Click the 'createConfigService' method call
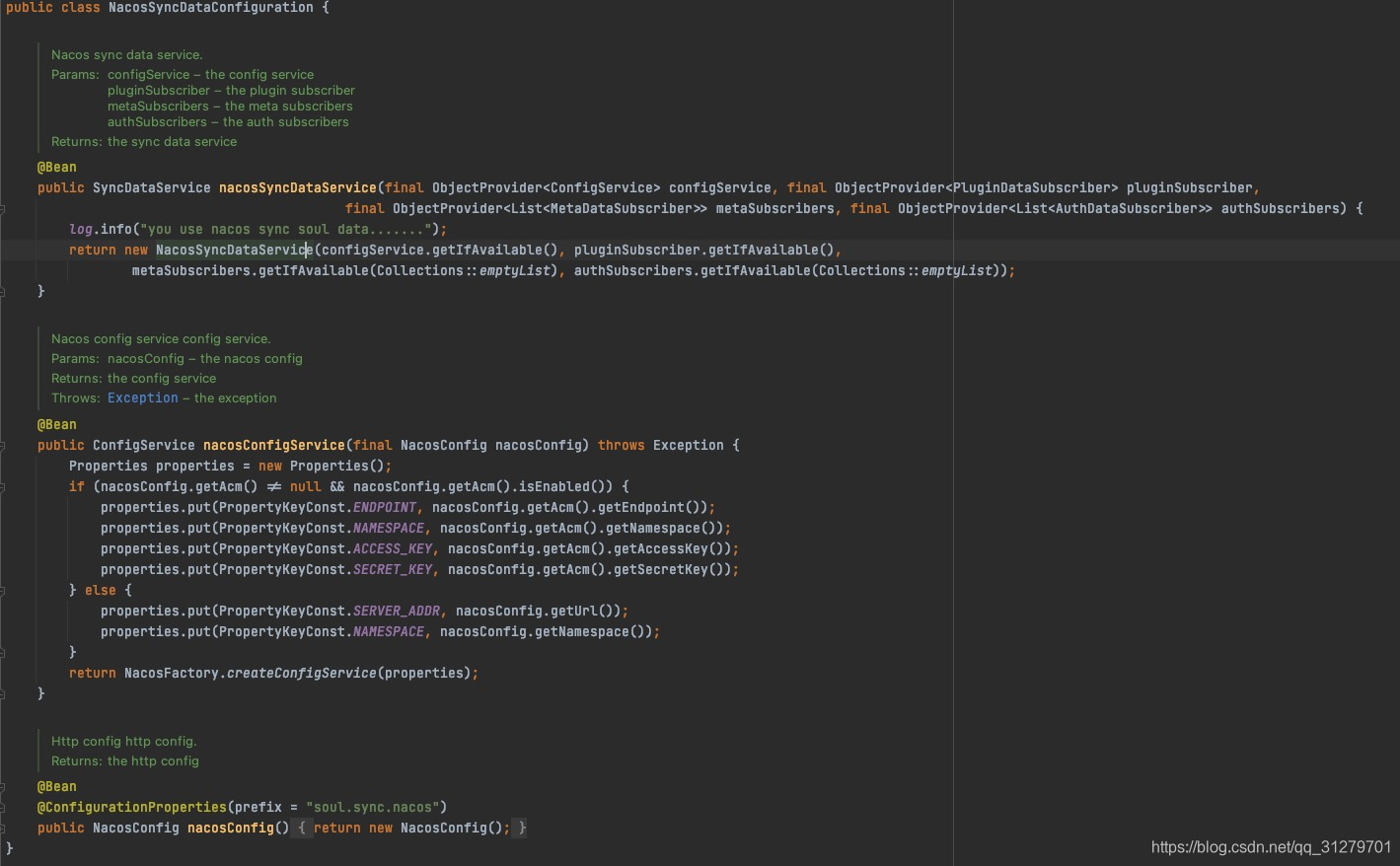Image resolution: width=1400 pixels, height=866 pixels. [302, 673]
